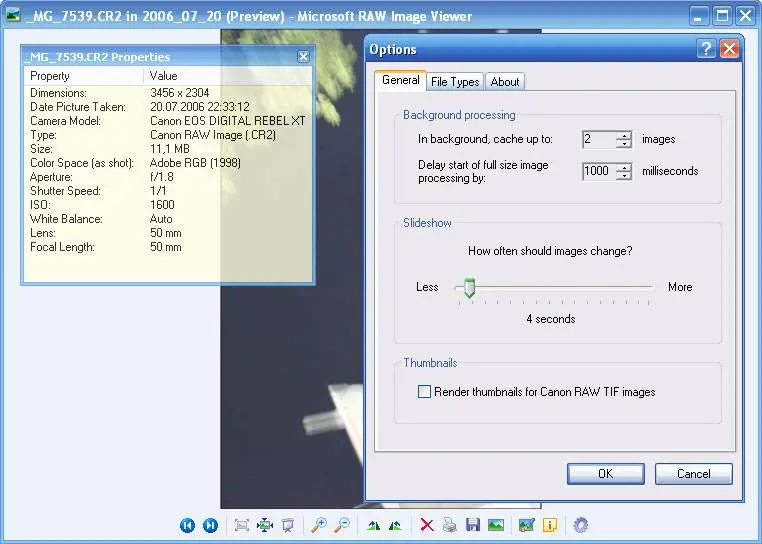The width and height of the screenshot is (762, 544).
Task: Select the 'Camera Model:' property row
Action: pyautogui.click(x=168, y=121)
